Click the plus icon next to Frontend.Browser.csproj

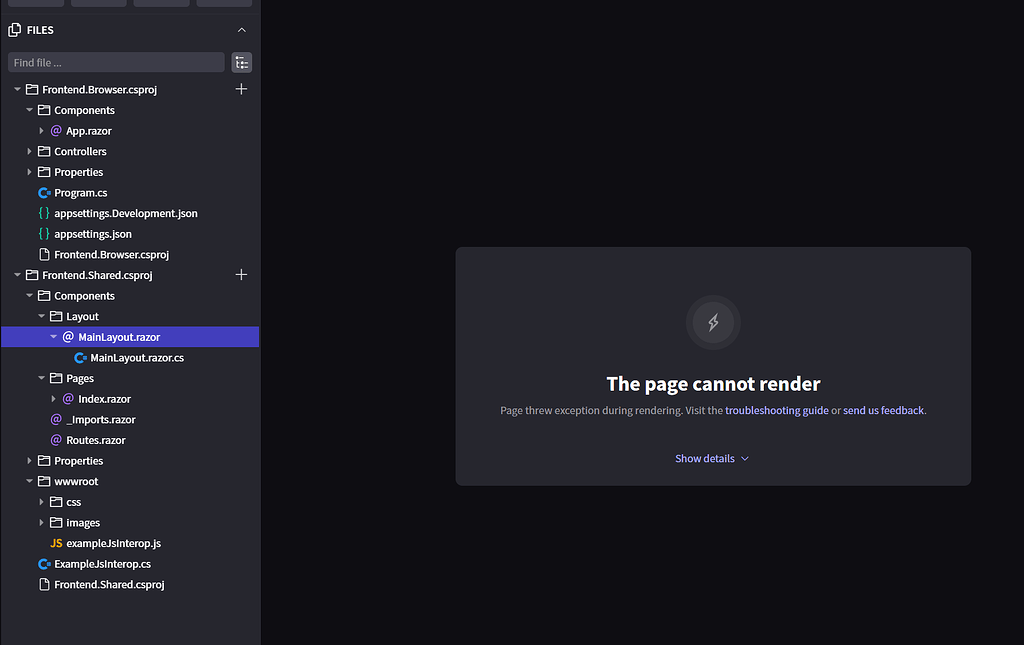(x=241, y=89)
